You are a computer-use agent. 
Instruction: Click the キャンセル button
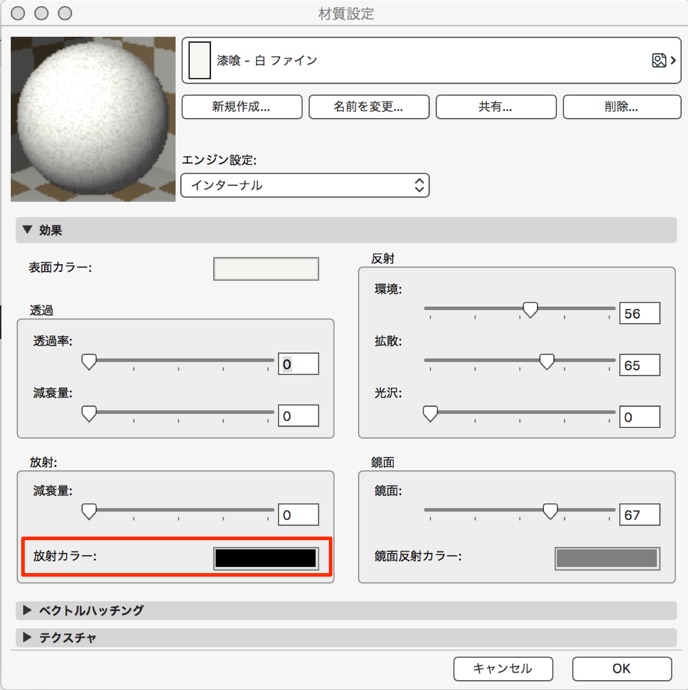tap(503, 669)
